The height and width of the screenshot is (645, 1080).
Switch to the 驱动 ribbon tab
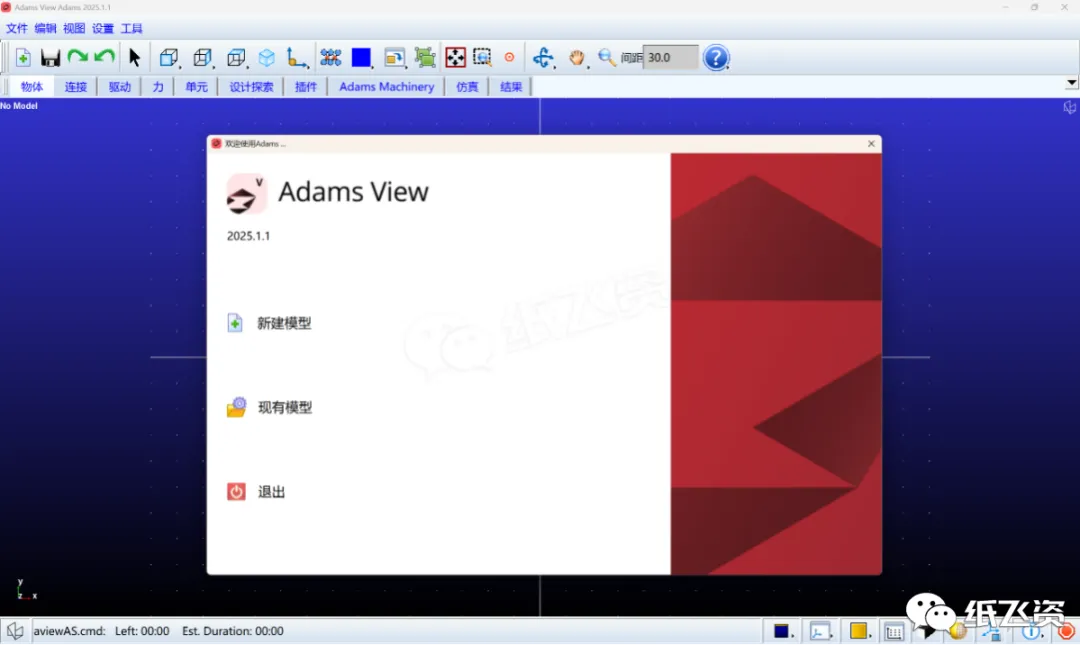pyautogui.click(x=120, y=87)
